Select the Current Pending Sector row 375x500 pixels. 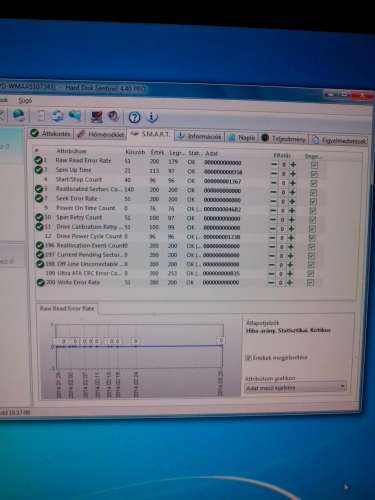pyautogui.click(x=177, y=255)
